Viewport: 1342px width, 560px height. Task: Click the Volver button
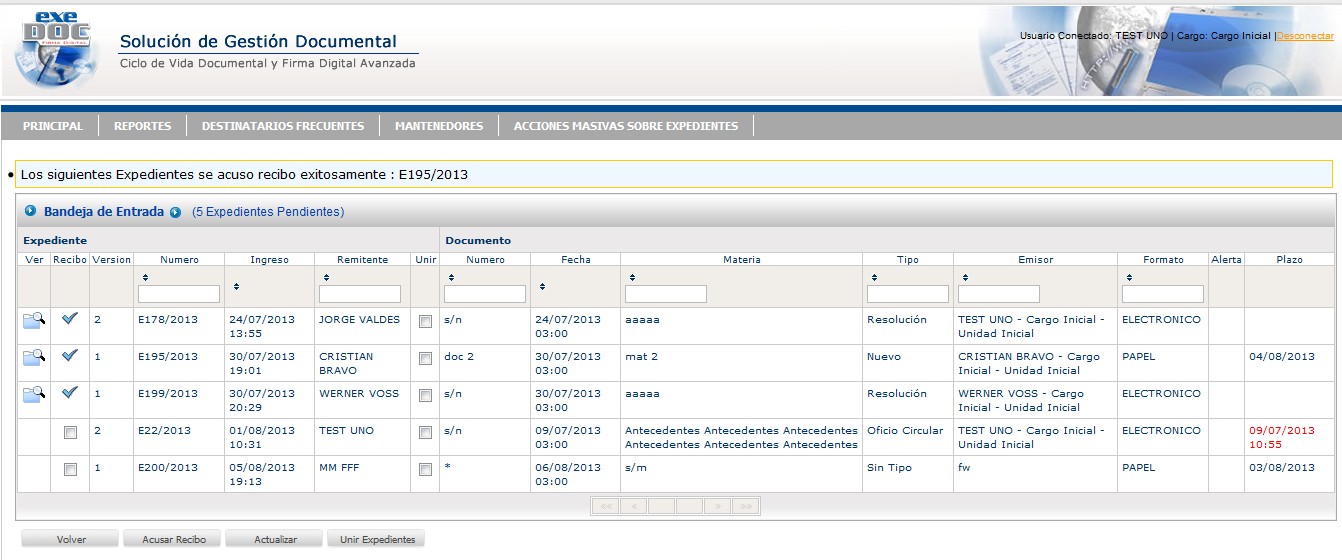point(71,539)
